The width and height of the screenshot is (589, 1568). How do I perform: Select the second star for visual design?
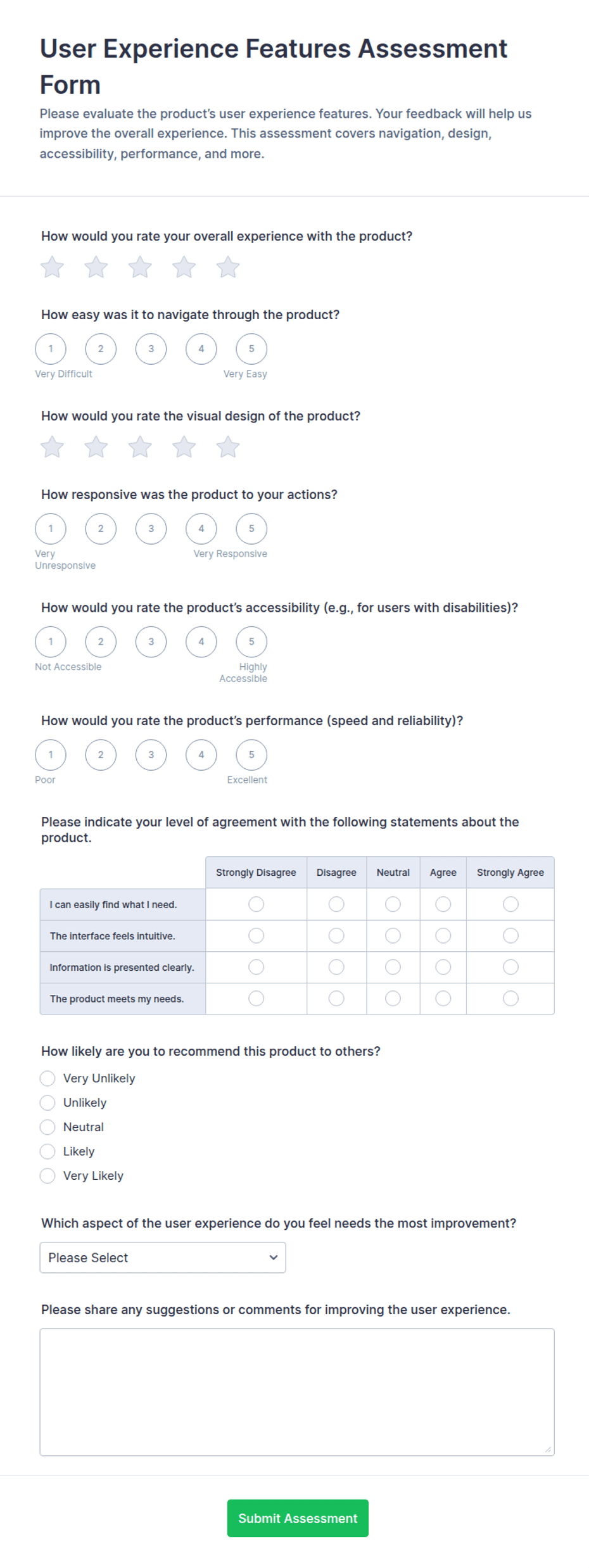[x=96, y=447]
